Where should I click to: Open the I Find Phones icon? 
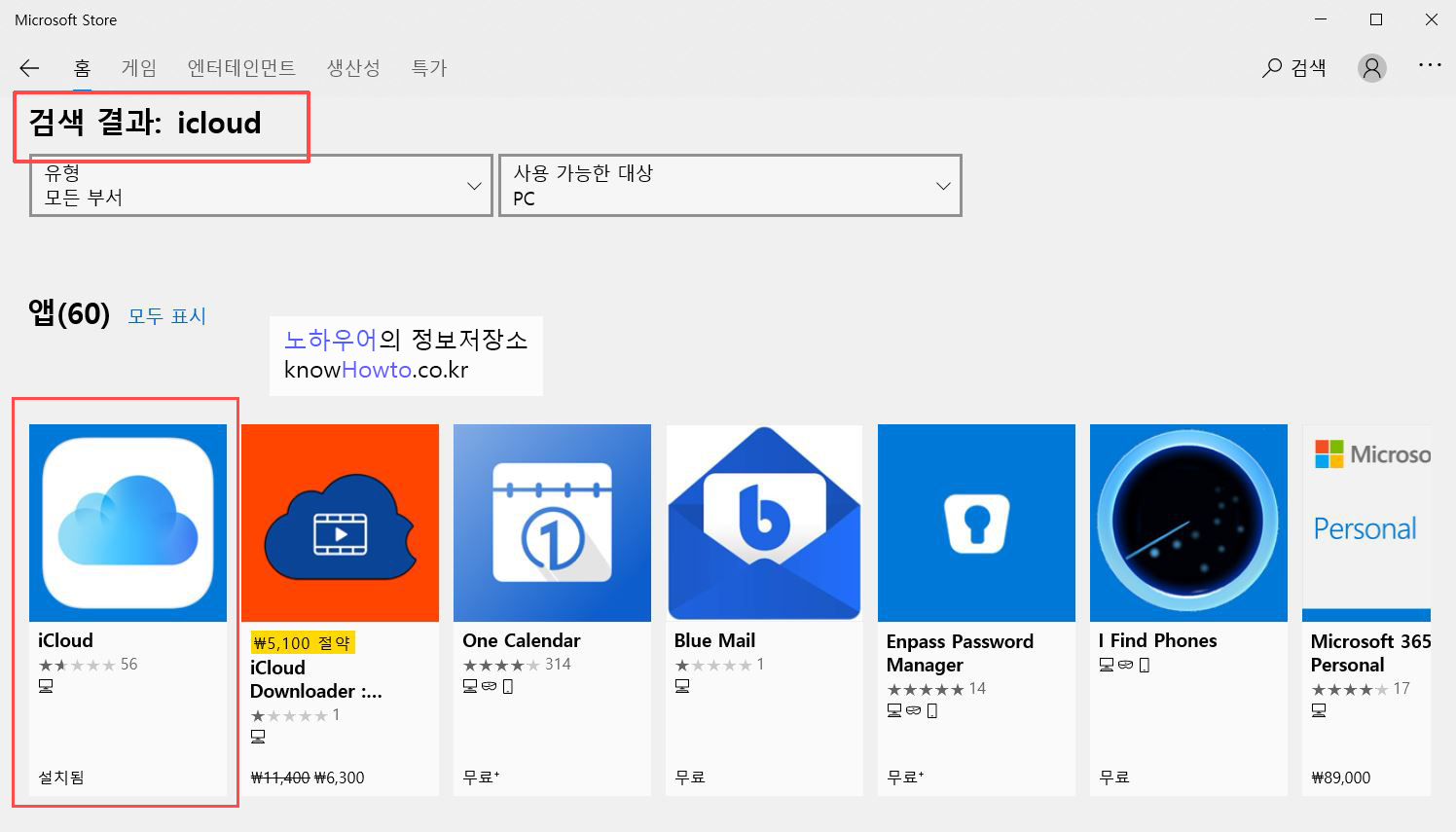click(1188, 523)
